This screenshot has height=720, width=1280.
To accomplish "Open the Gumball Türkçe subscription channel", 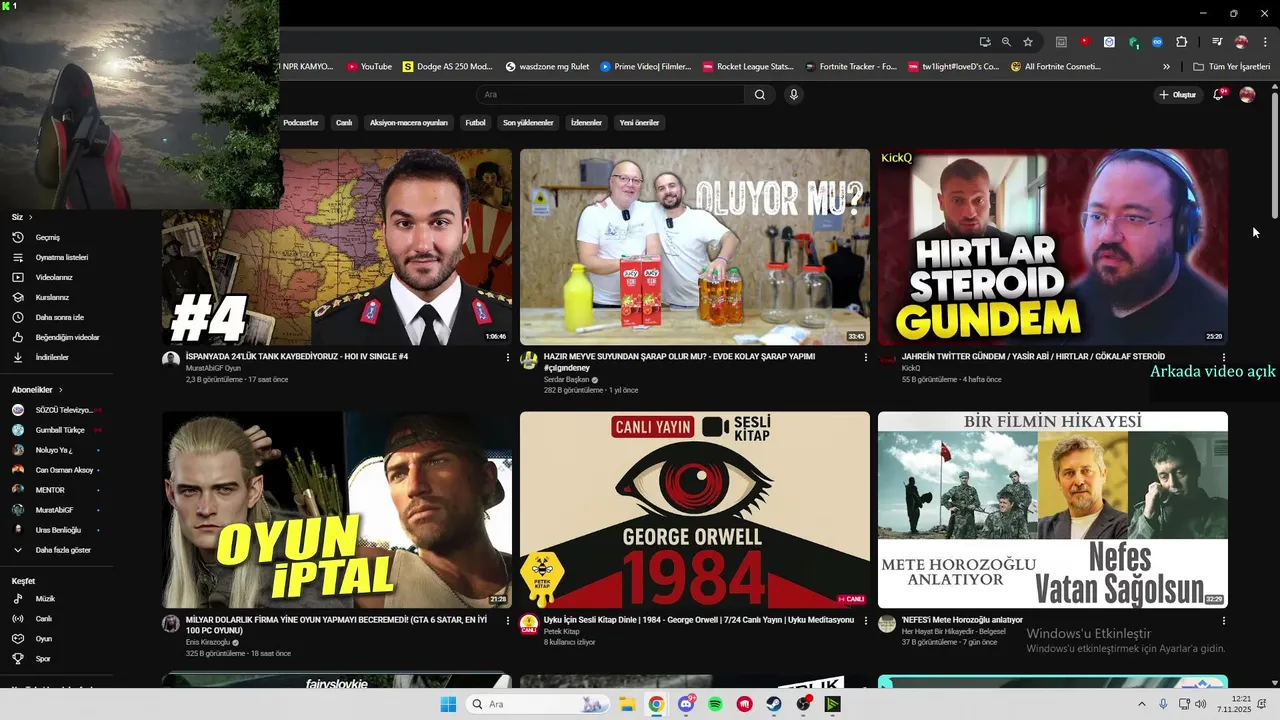I will click(x=56, y=430).
